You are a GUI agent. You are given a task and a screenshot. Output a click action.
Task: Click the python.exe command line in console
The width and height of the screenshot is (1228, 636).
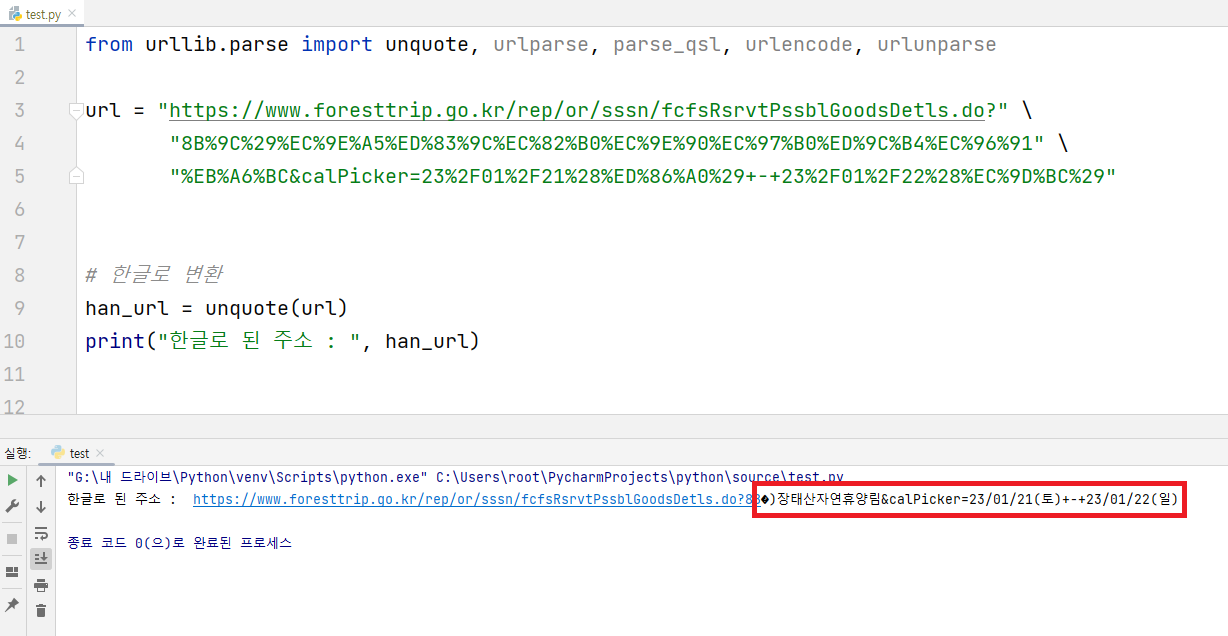455,477
